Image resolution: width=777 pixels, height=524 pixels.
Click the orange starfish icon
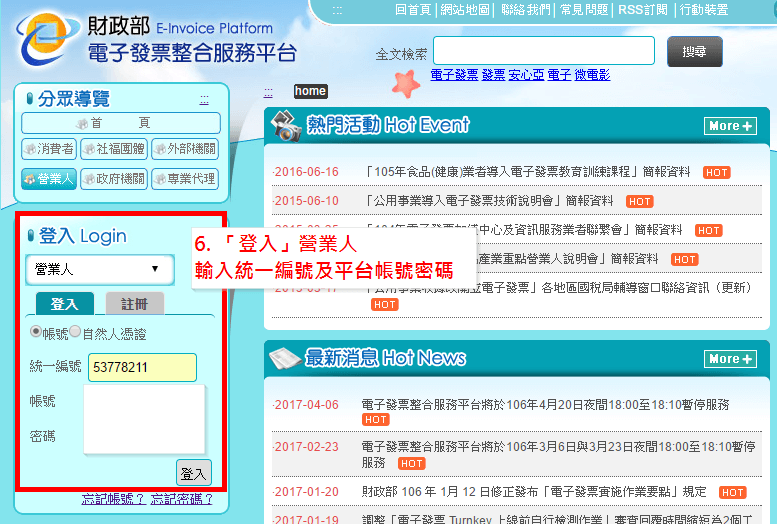(406, 83)
